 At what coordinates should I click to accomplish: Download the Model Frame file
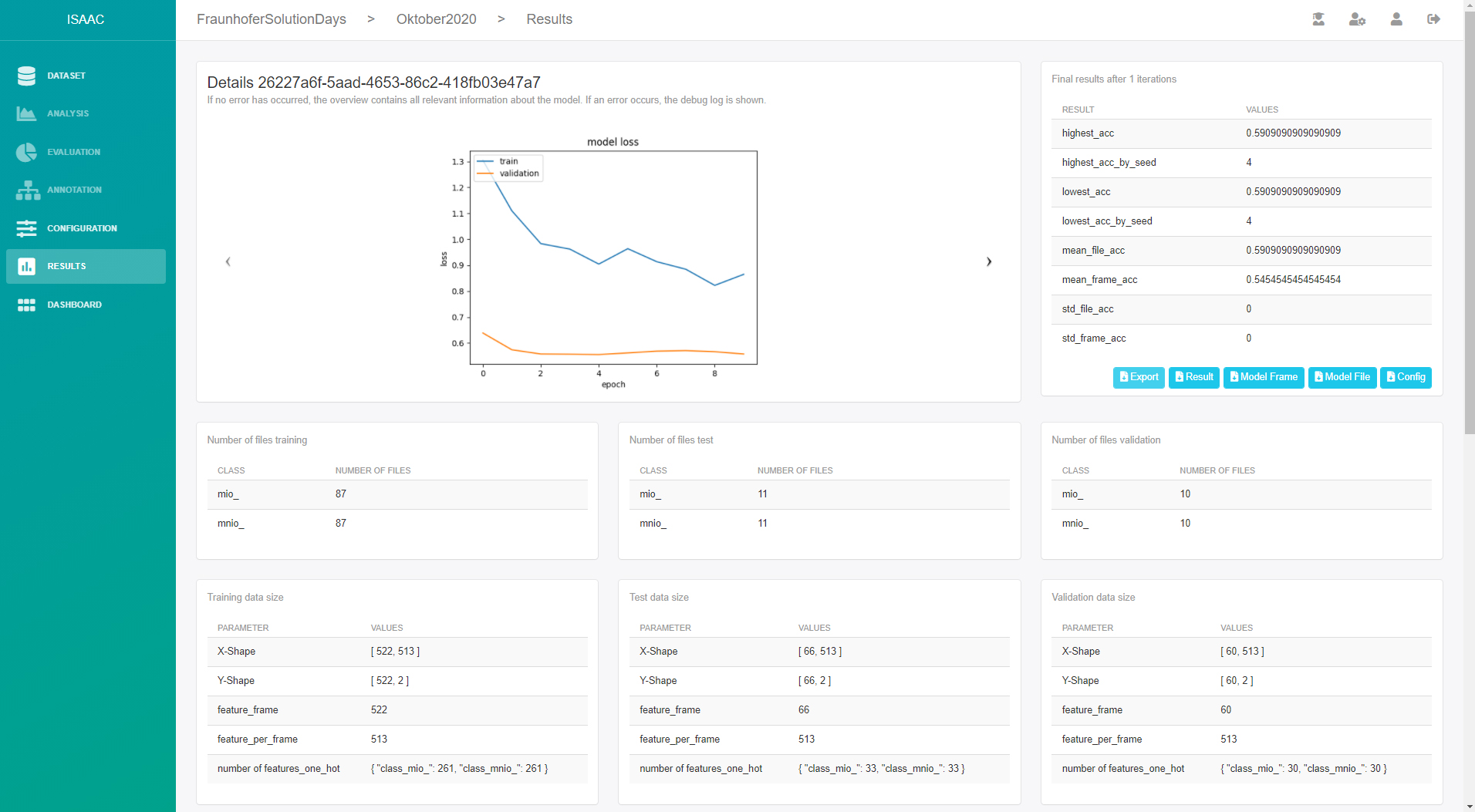click(x=1264, y=377)
